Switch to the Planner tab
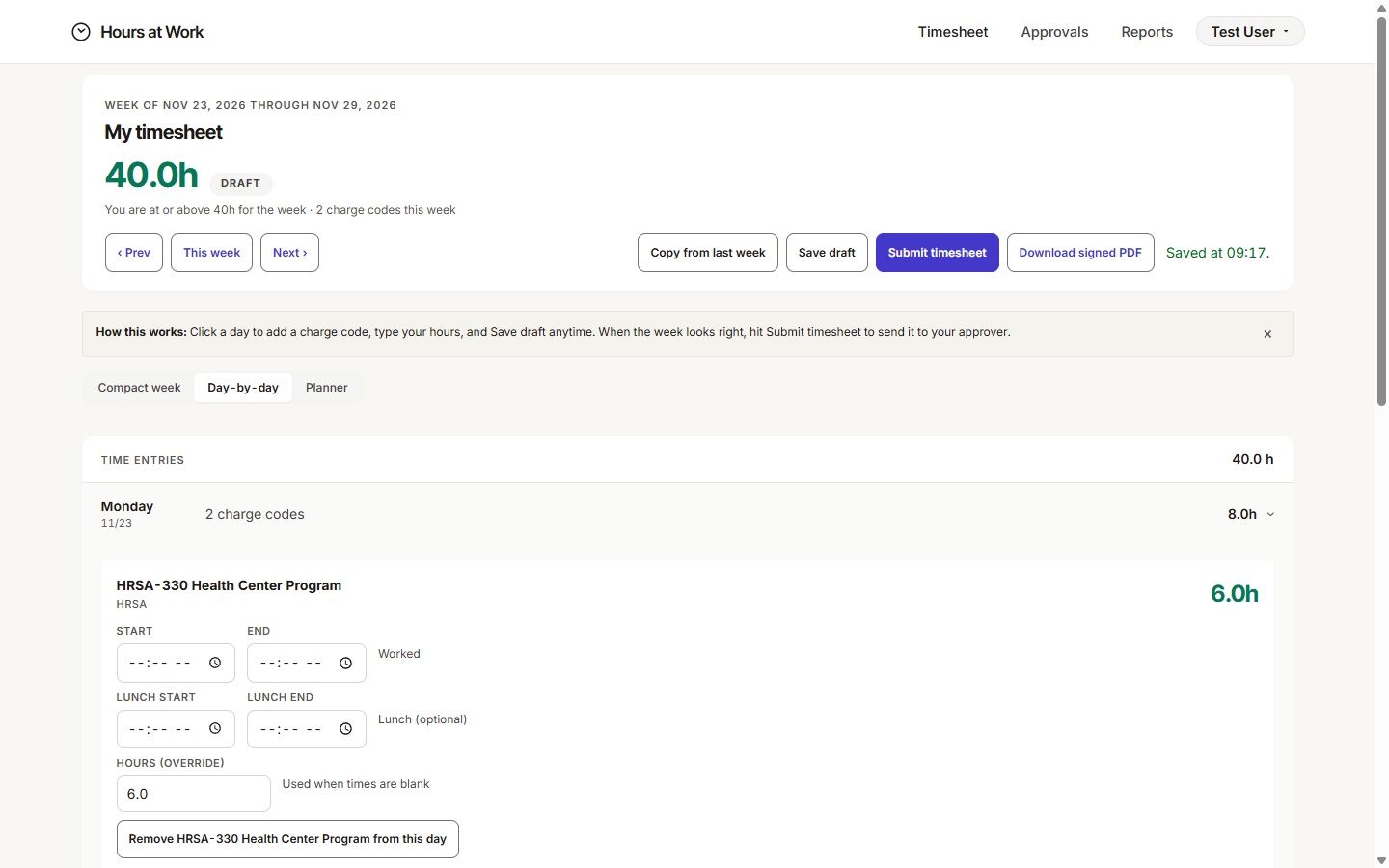Image resolution: width=1389 pixels, height=868 pixels. click(x=327, y=388)
